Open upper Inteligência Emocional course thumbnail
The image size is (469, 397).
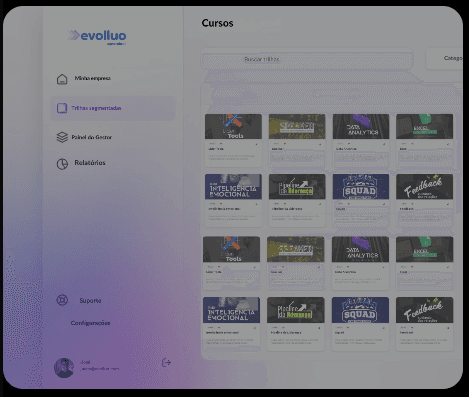point(233,186)
